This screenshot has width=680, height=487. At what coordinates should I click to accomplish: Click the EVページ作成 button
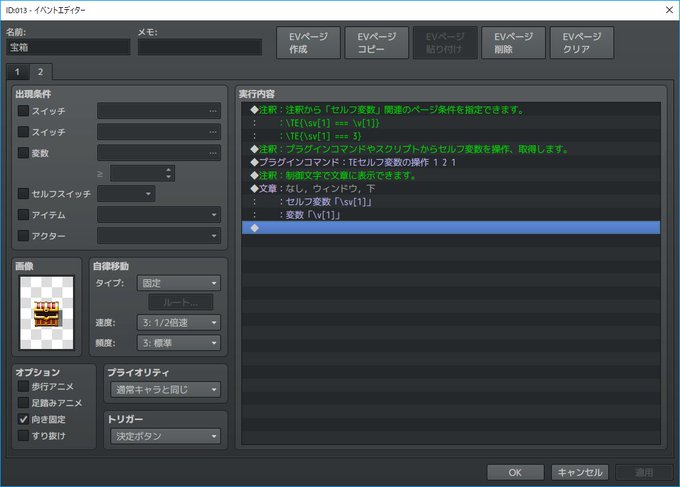308,42
